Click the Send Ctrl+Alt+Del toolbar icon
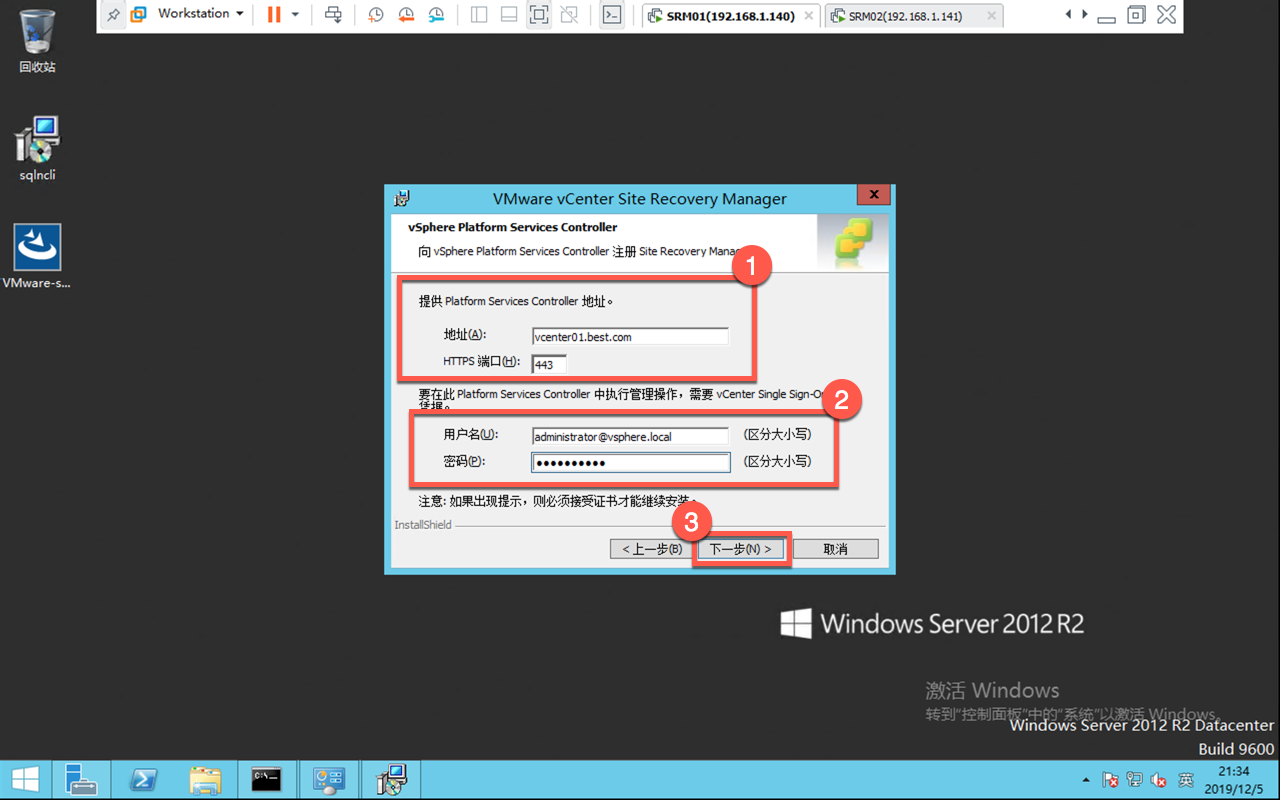 [334, 15]
